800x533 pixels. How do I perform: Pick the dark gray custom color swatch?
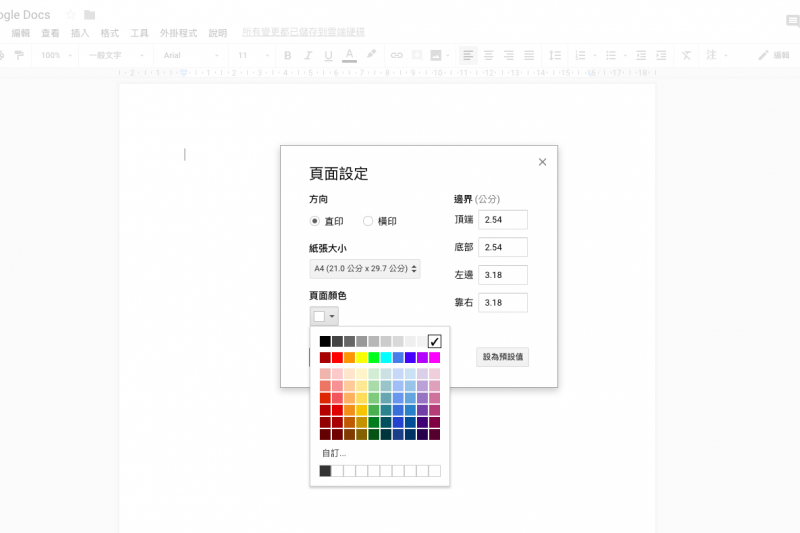325,471
